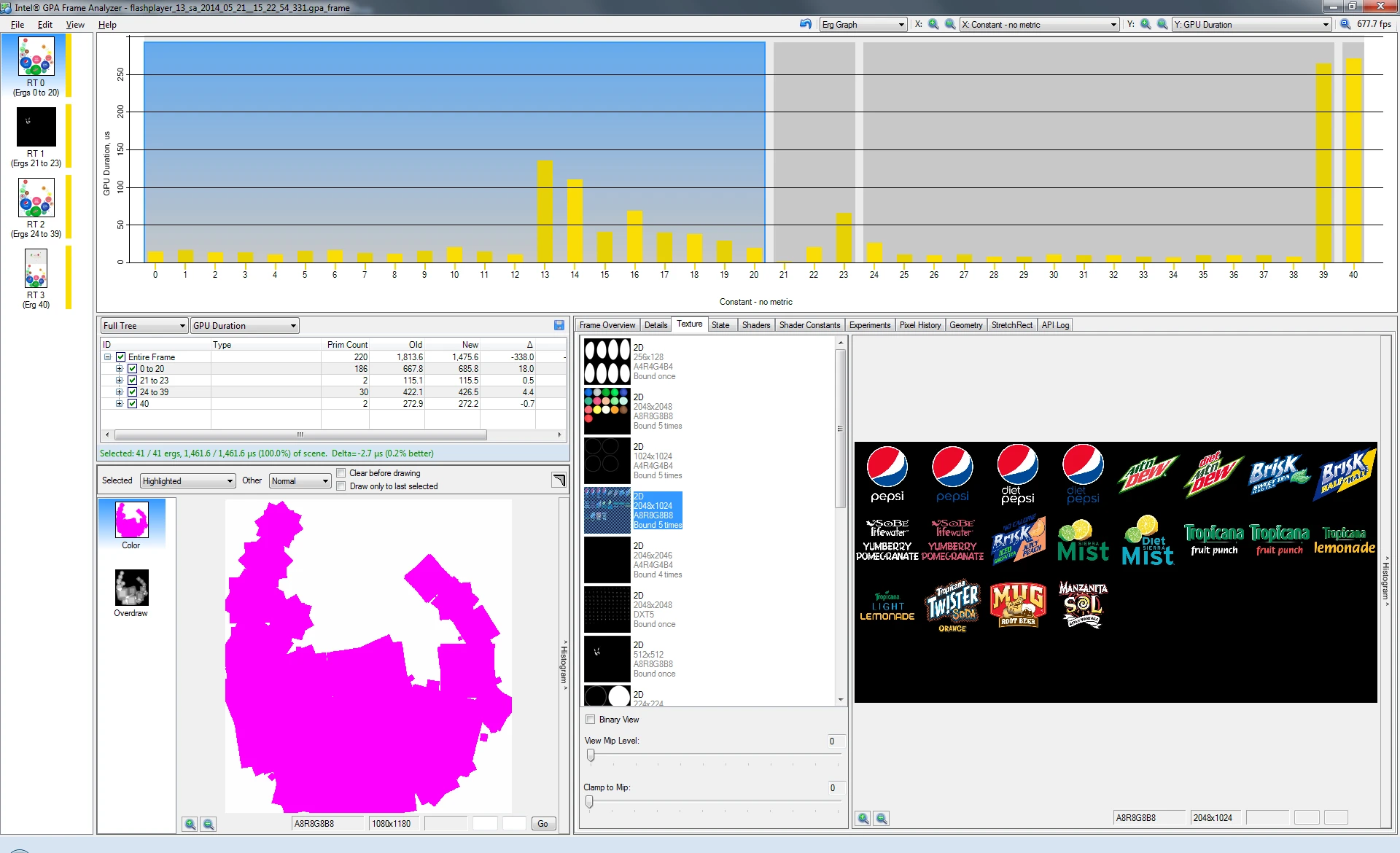Open the Highlighted selection dropdown
The height and width of the screenshot is (853, 1400).
[x=188, y=481]
